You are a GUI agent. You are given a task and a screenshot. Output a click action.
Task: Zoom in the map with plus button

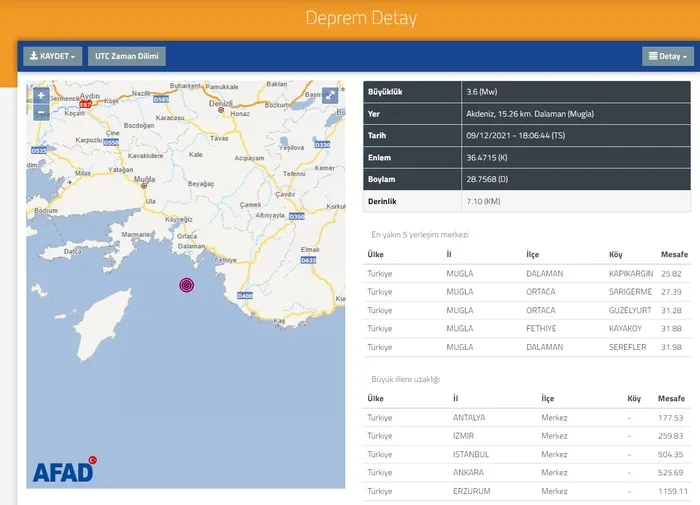coord(41,96)
